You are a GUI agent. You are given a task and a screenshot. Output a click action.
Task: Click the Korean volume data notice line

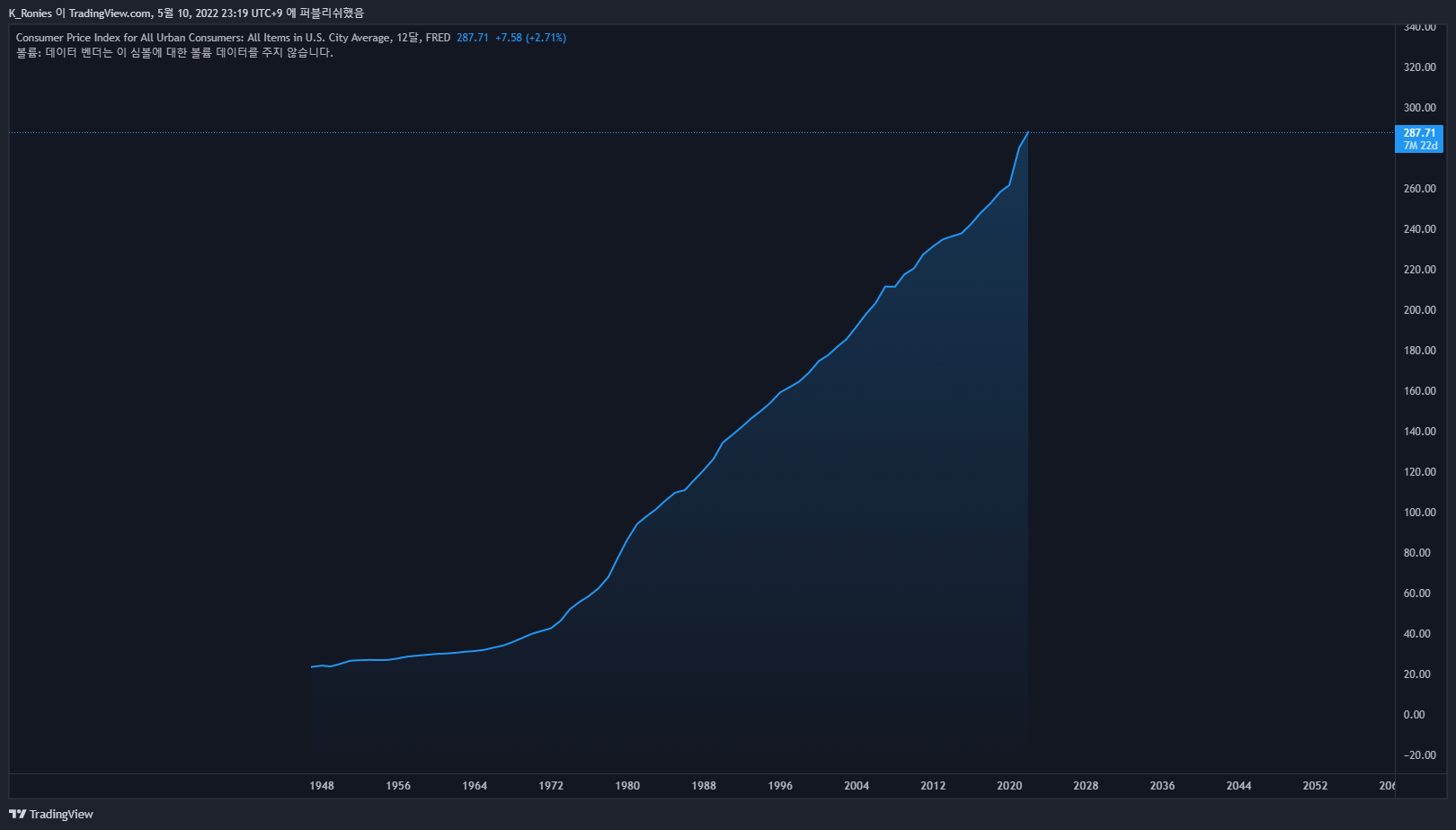[x=174, y=52]
